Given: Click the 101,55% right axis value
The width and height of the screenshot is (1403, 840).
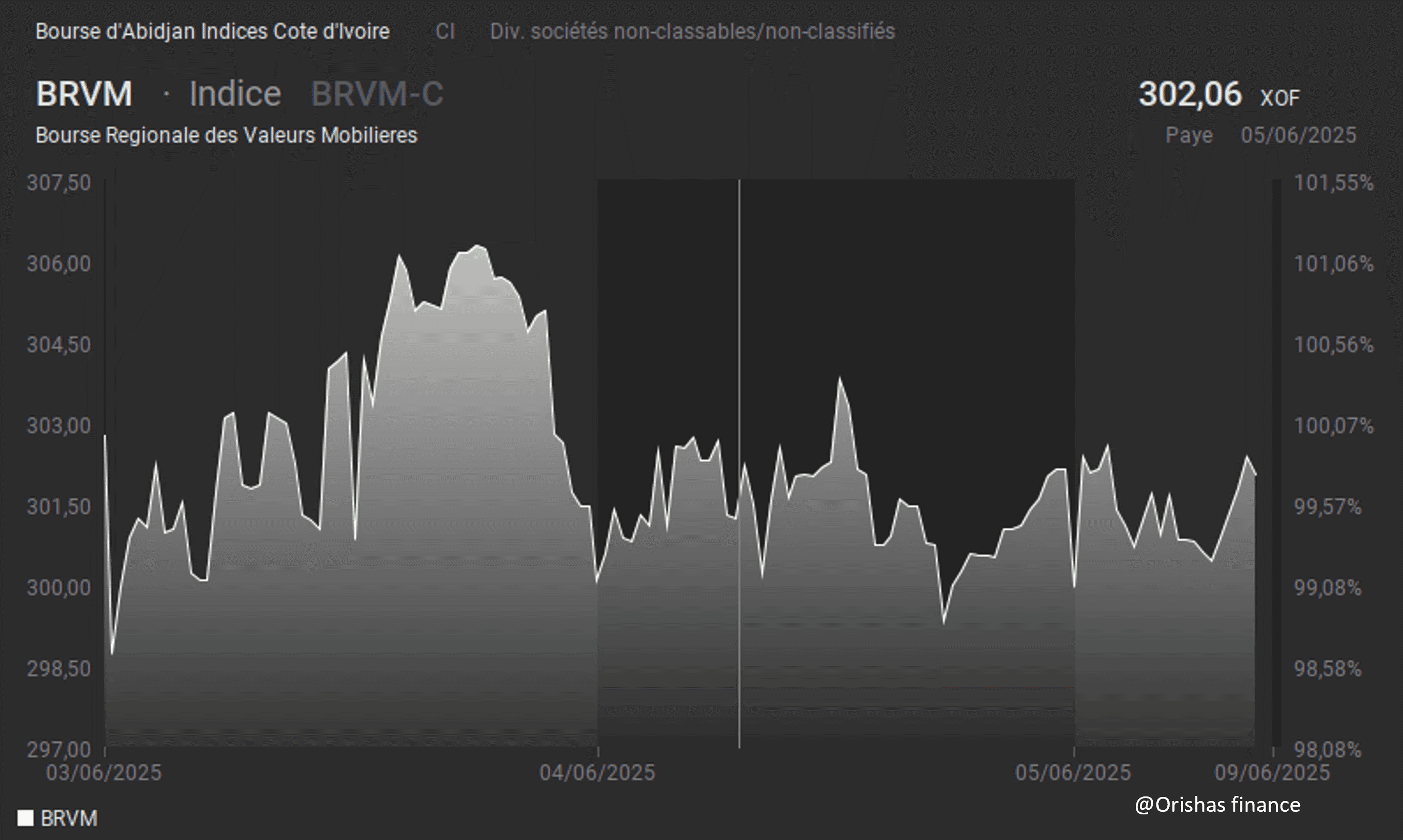Looking at the screenshot, I should point(1334,183).
